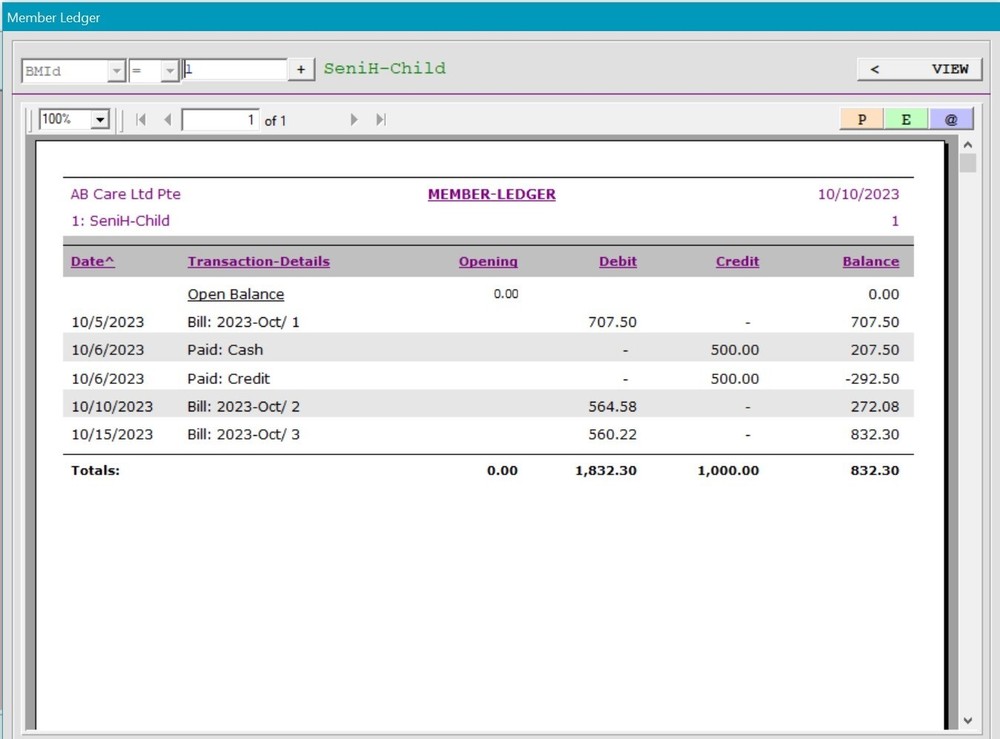
Task: Click date 10/15/2023
Action: [x=112, y=435]
